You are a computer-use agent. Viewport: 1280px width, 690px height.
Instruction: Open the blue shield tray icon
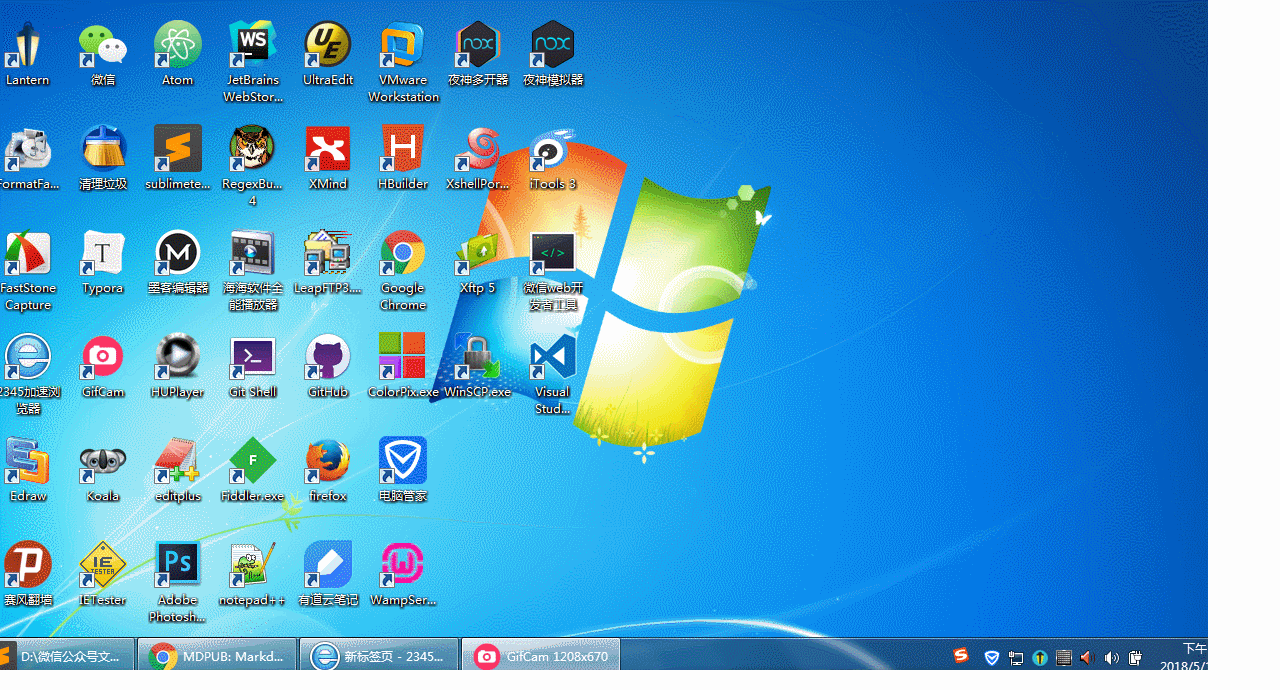(x=992, y=657)
